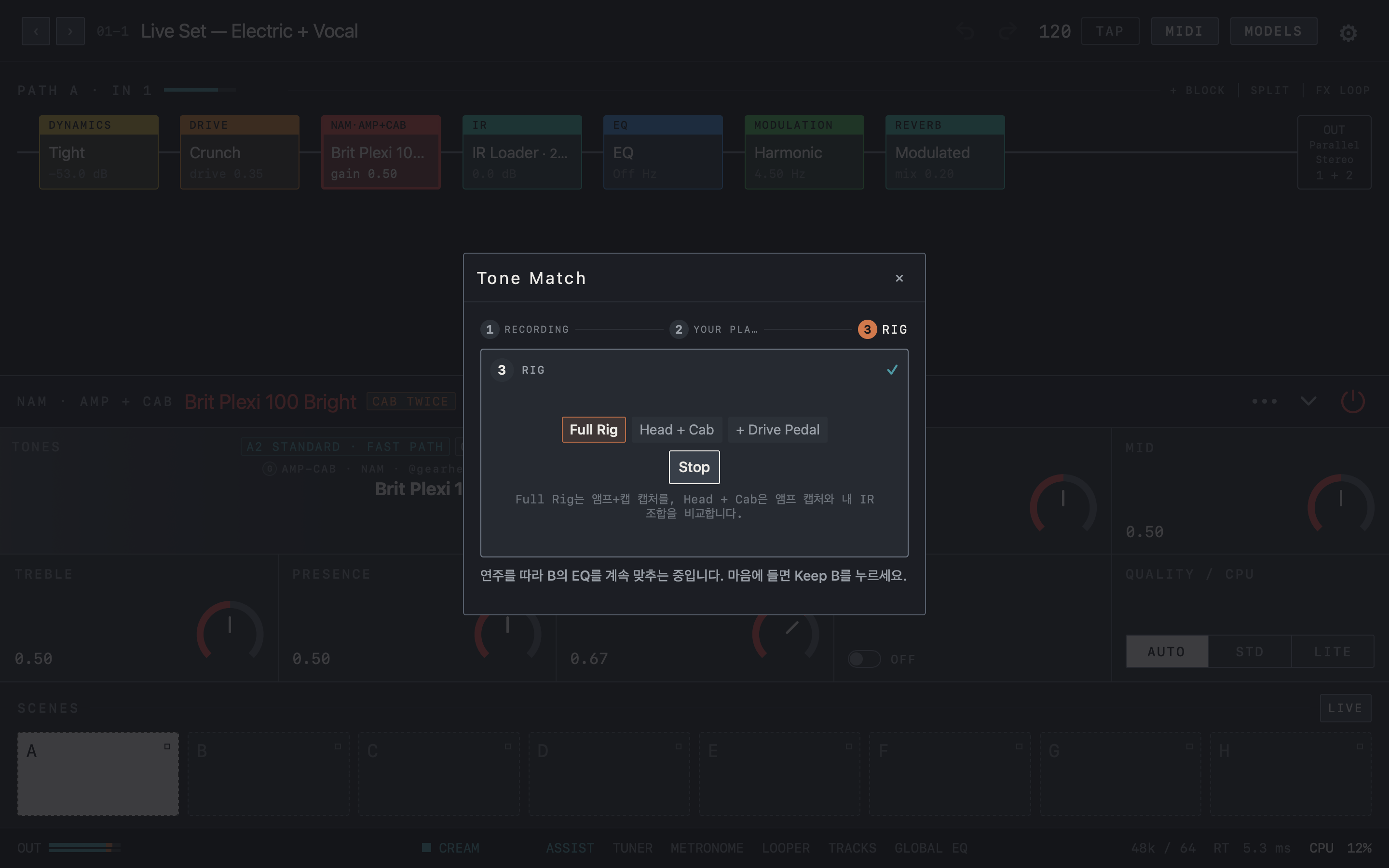
Task: Click the undo arrow icon
Action: tap(966, 31)
